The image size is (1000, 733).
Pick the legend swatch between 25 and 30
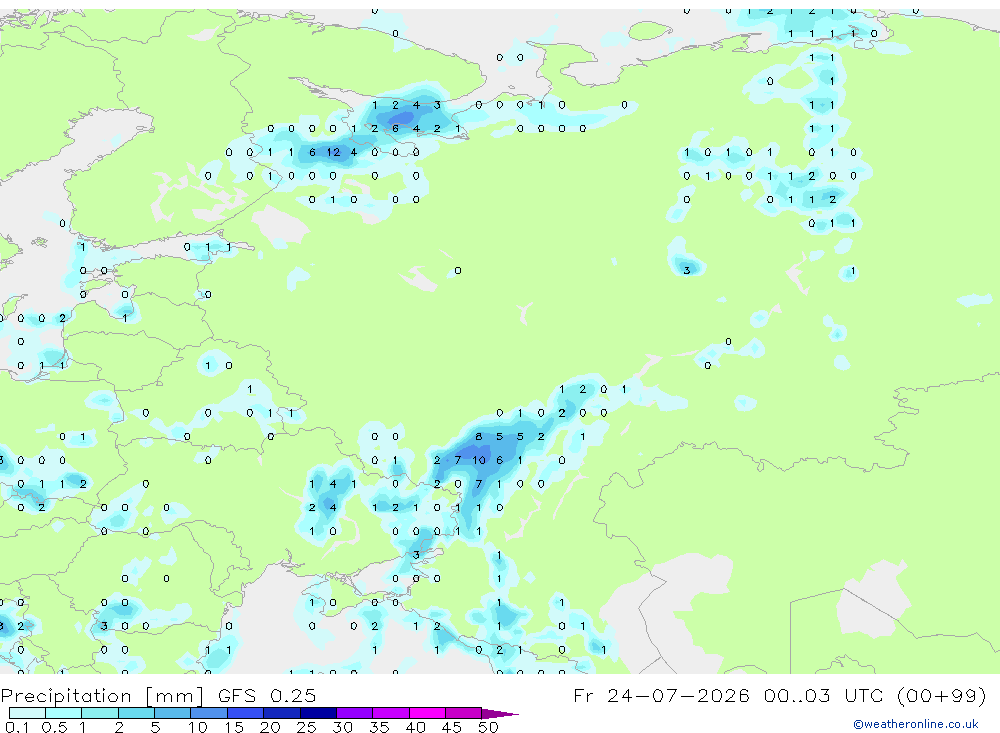(x=318, y=713)
